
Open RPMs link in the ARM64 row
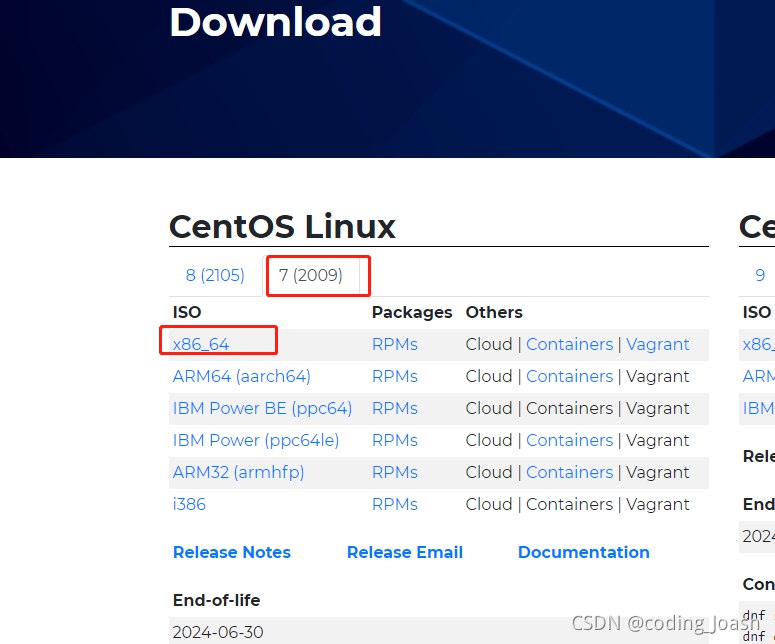click(x=394, y=376)
